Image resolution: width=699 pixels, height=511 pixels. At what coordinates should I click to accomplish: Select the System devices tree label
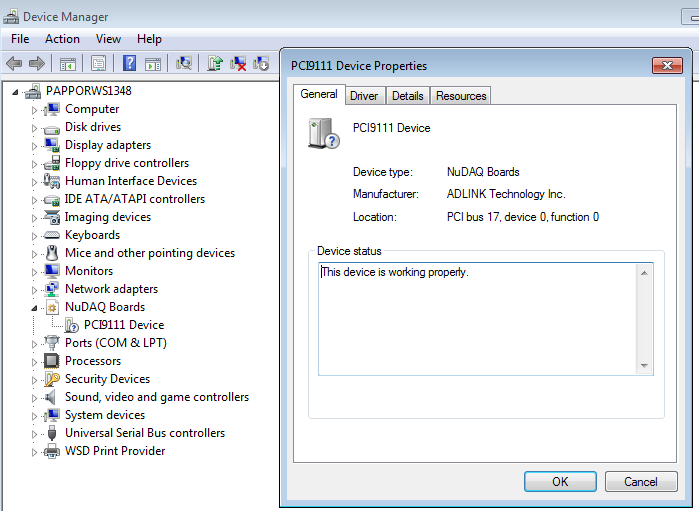105,415
